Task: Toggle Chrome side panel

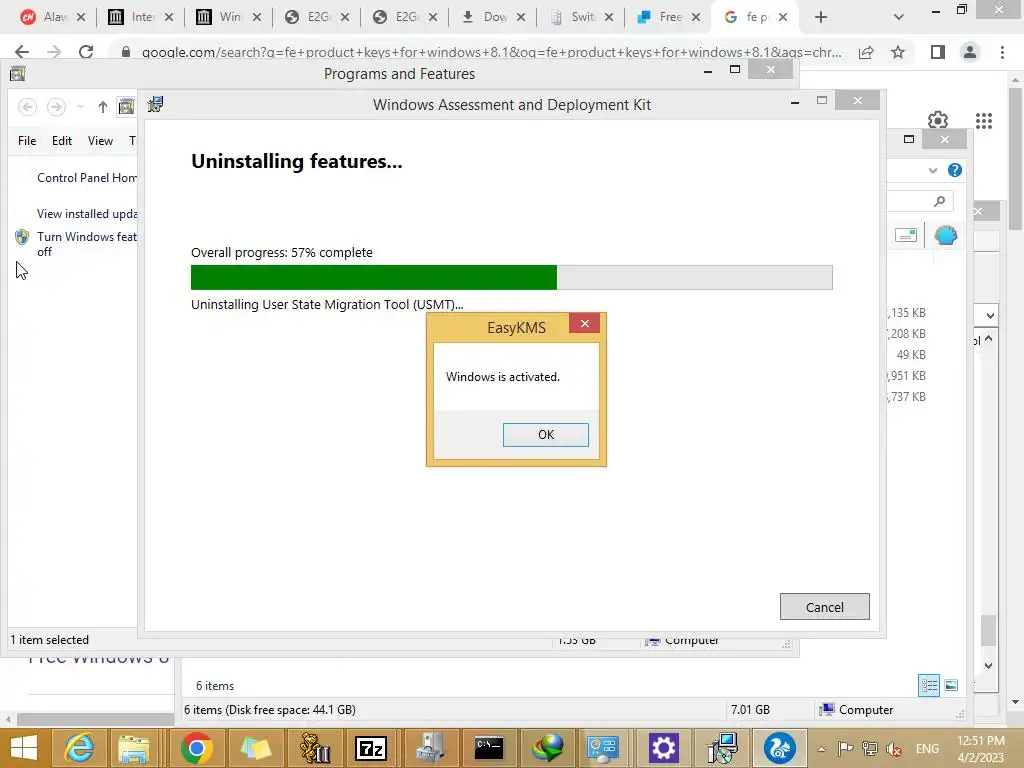Action: pos(938,52)
